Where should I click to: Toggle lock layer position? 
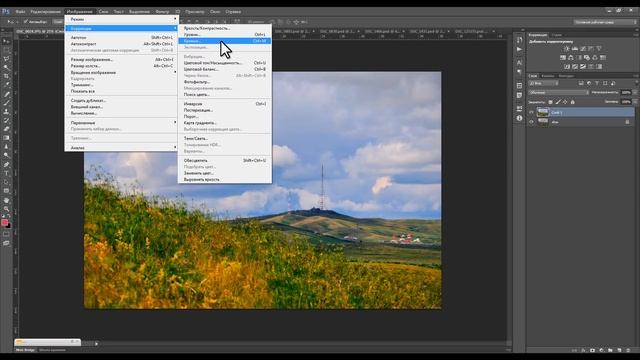(565, 102)
